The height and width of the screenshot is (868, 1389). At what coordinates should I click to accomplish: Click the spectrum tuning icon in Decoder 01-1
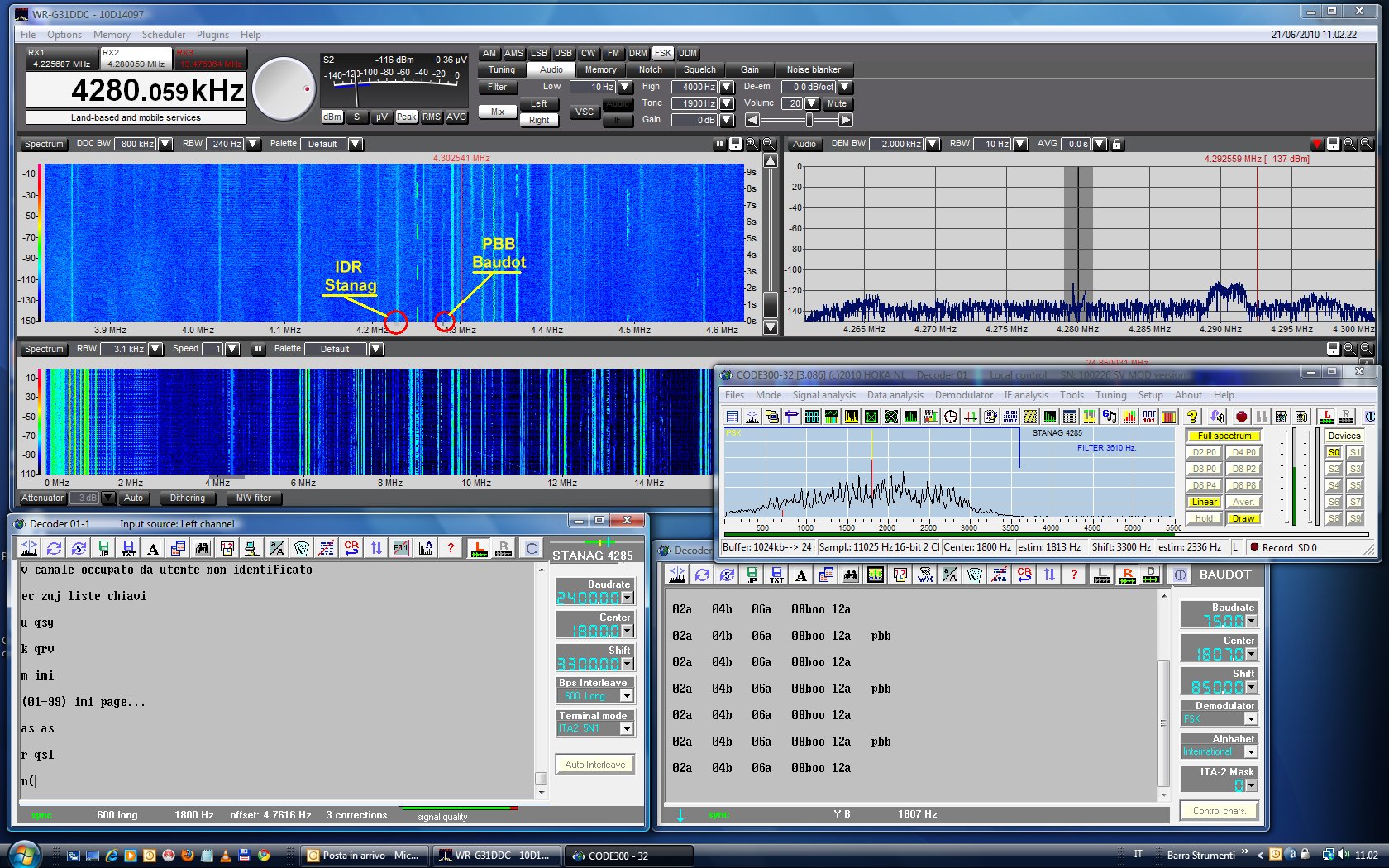29,547
